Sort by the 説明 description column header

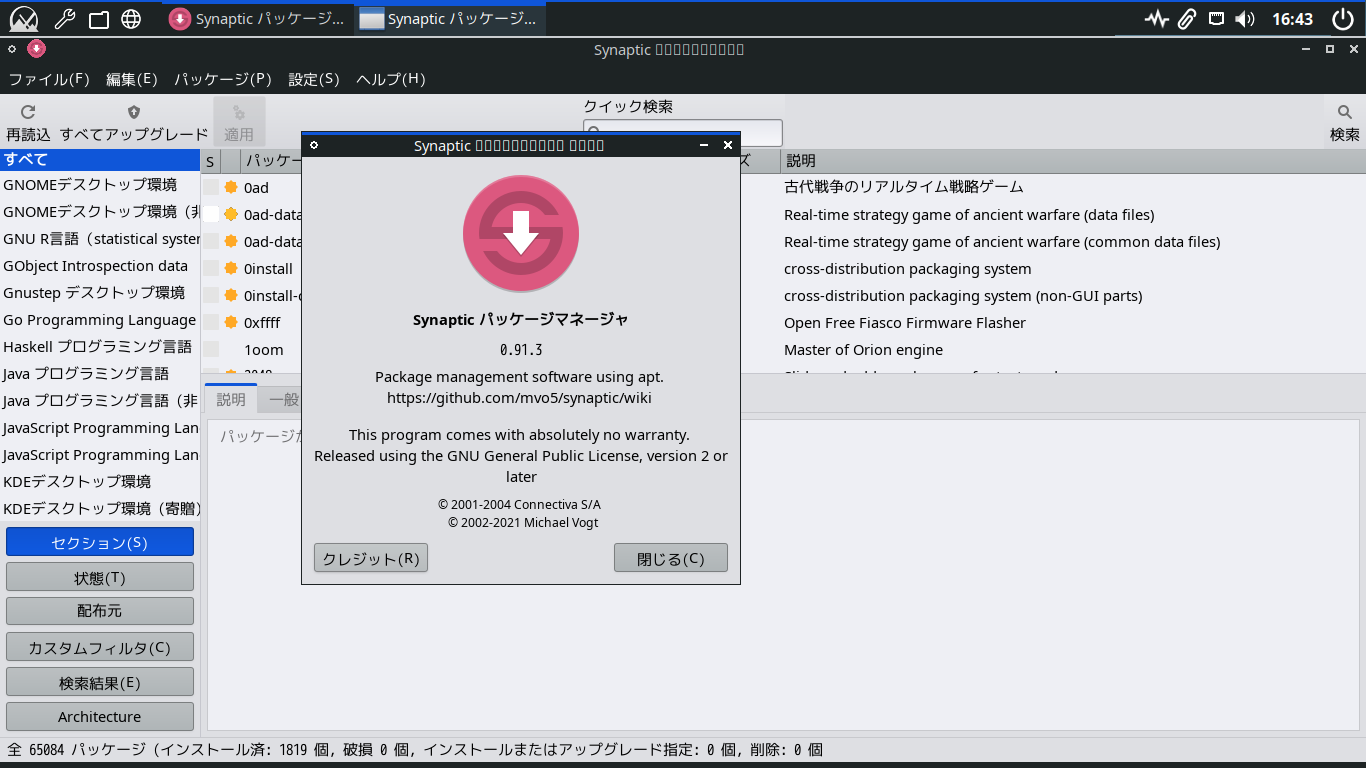point(1073,161)
